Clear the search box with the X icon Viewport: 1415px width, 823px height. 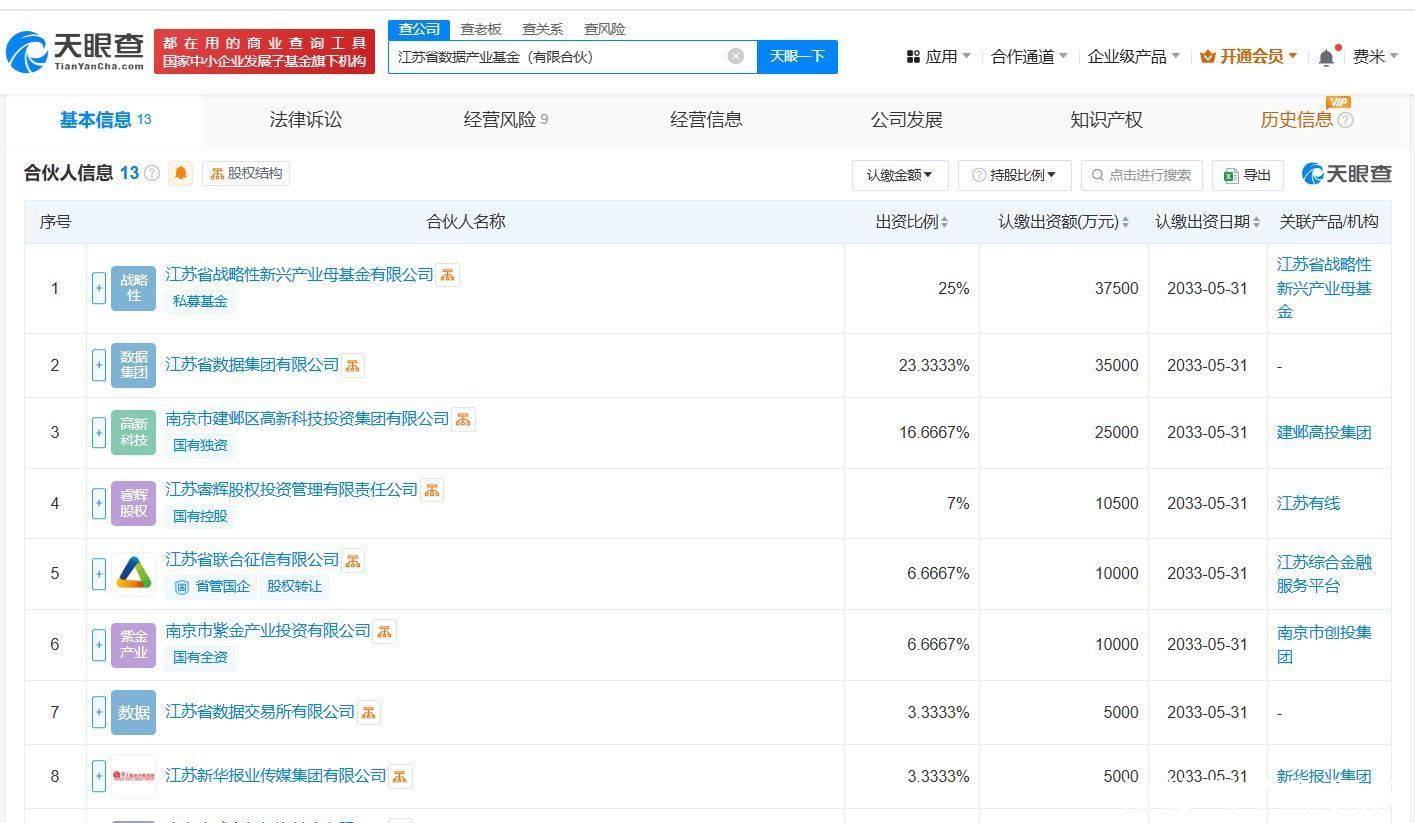(736, 56)
